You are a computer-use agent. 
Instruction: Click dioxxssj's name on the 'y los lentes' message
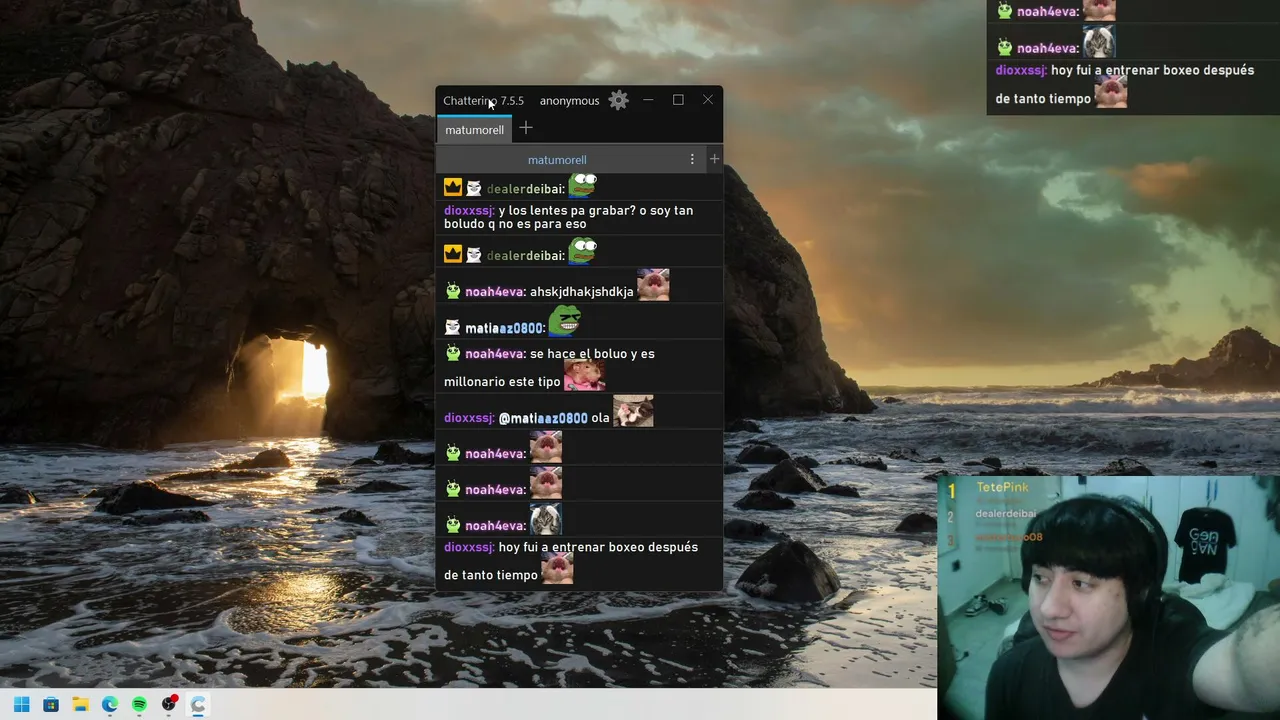(469, 211)
